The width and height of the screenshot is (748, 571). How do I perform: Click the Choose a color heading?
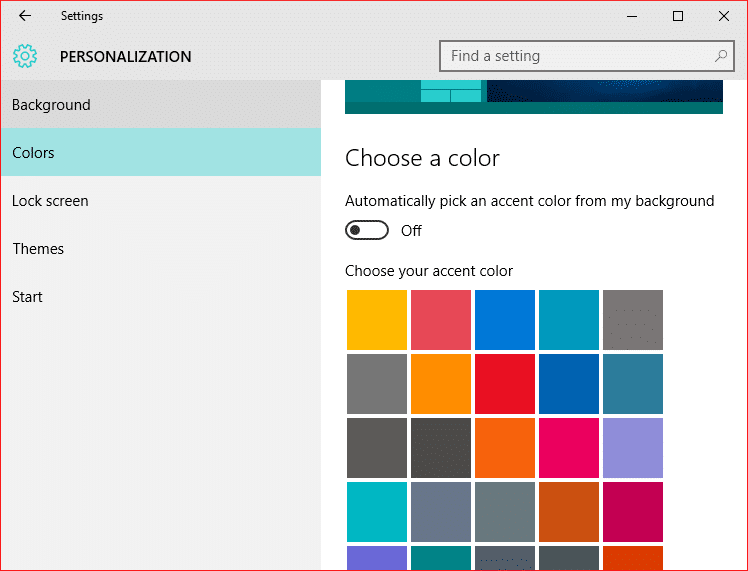pyautogui.click(x=422, y=158)
